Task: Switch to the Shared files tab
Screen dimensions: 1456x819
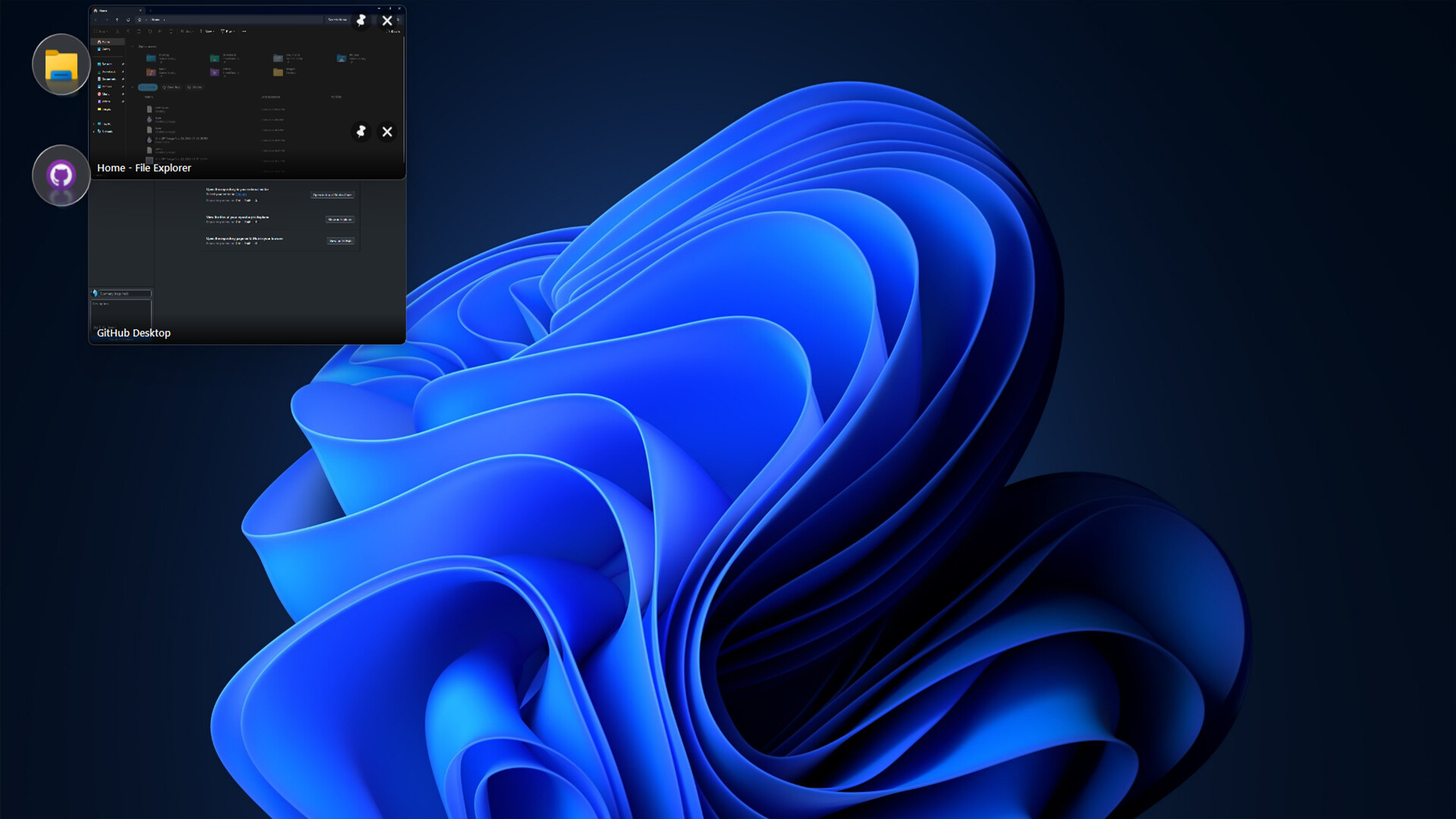Action: click(195, 87)
